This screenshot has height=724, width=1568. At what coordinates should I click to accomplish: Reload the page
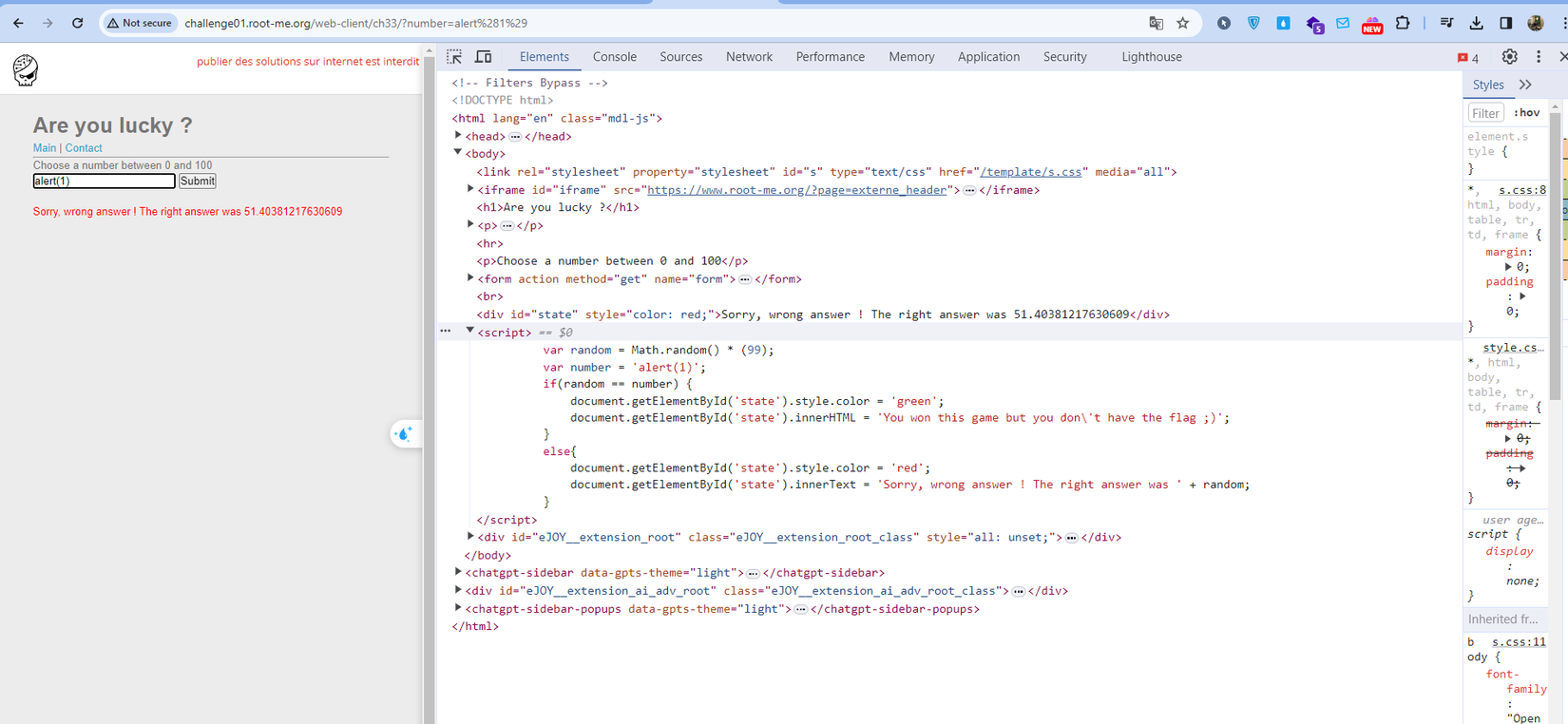(78, 23)
